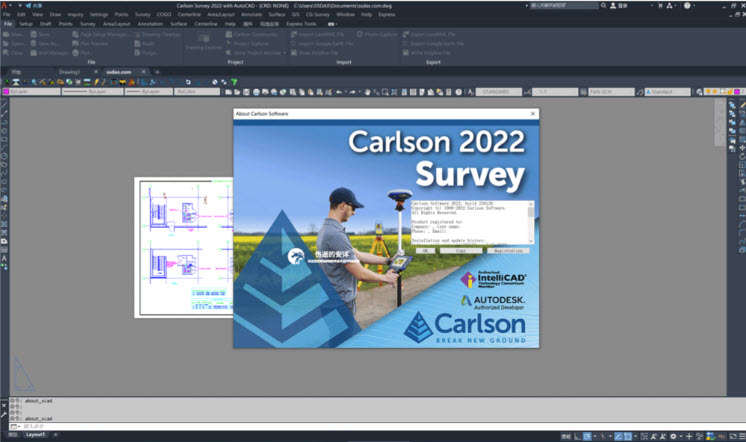Switch to the Drawing1 document tab
Image resolution: width=746 pixels, height=442 pixels.
(69, 72)
